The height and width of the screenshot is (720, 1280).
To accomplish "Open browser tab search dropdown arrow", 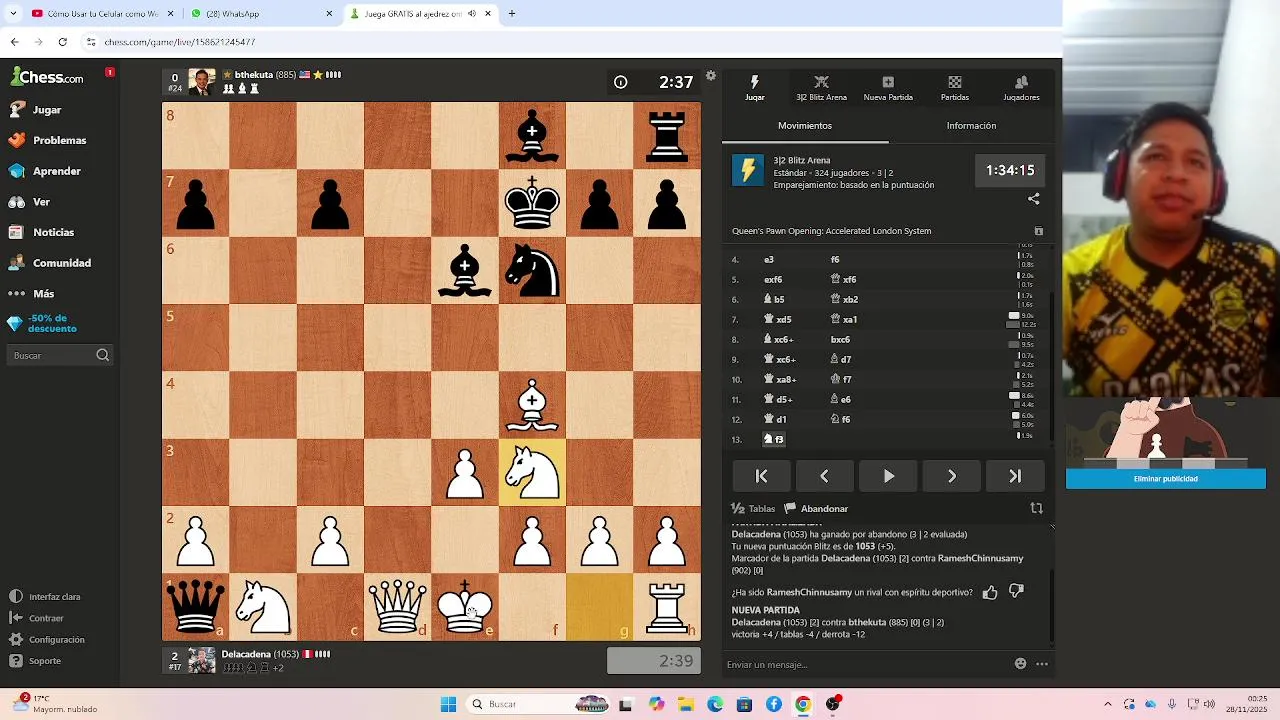I will point(13,14).
